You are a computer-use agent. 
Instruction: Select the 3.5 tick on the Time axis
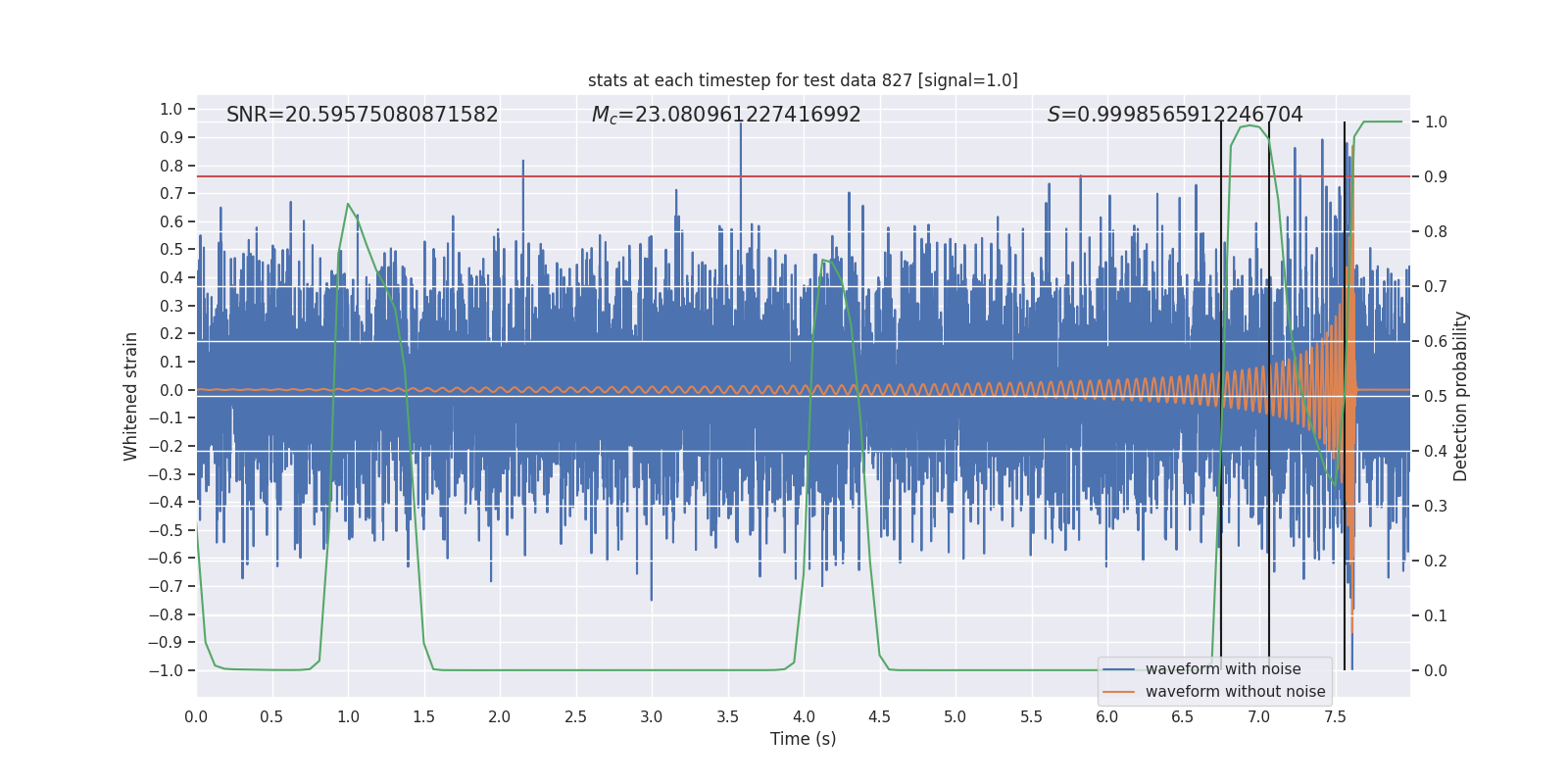pyautogui.click(x=727, y=716)
